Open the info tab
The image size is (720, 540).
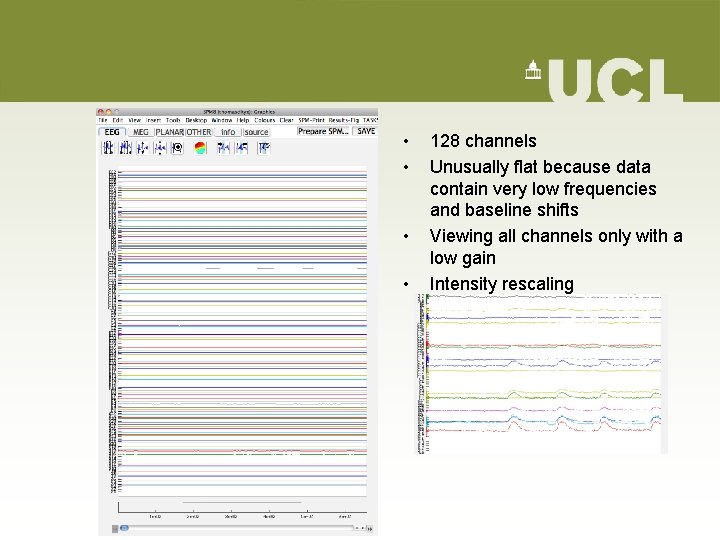point(228,132)
